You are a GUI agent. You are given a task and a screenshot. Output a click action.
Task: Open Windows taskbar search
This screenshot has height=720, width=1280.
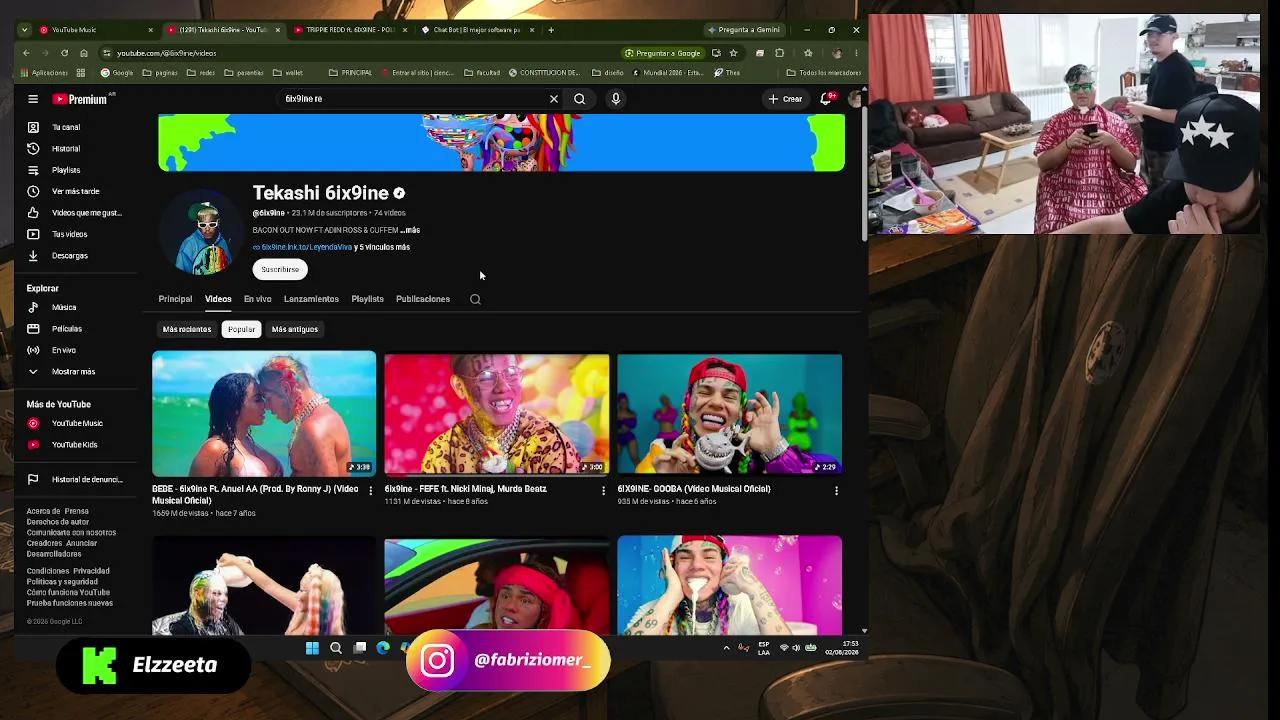336,648
